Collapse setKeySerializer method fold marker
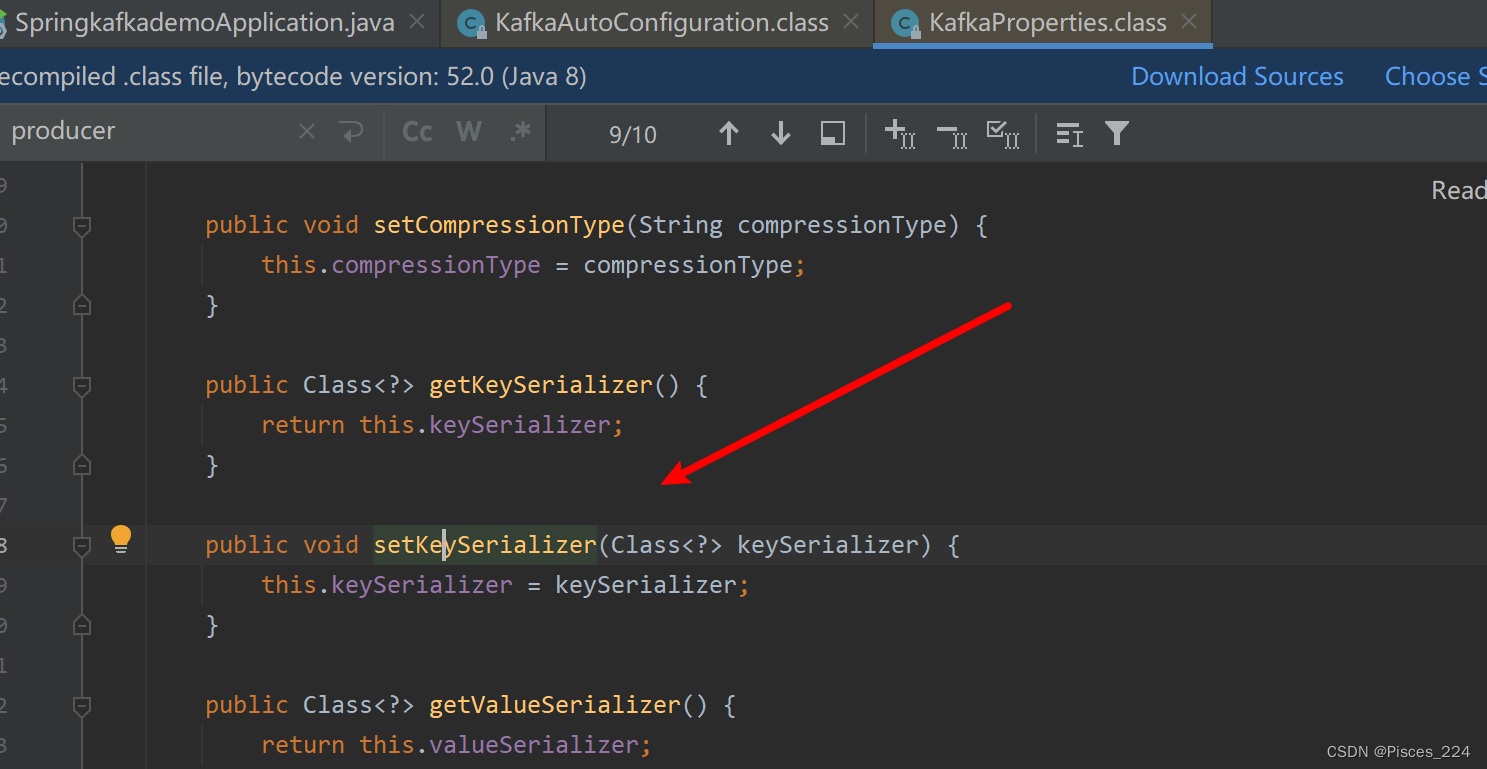This screenshot has width=1487, height=769. (x=82, y=546)
